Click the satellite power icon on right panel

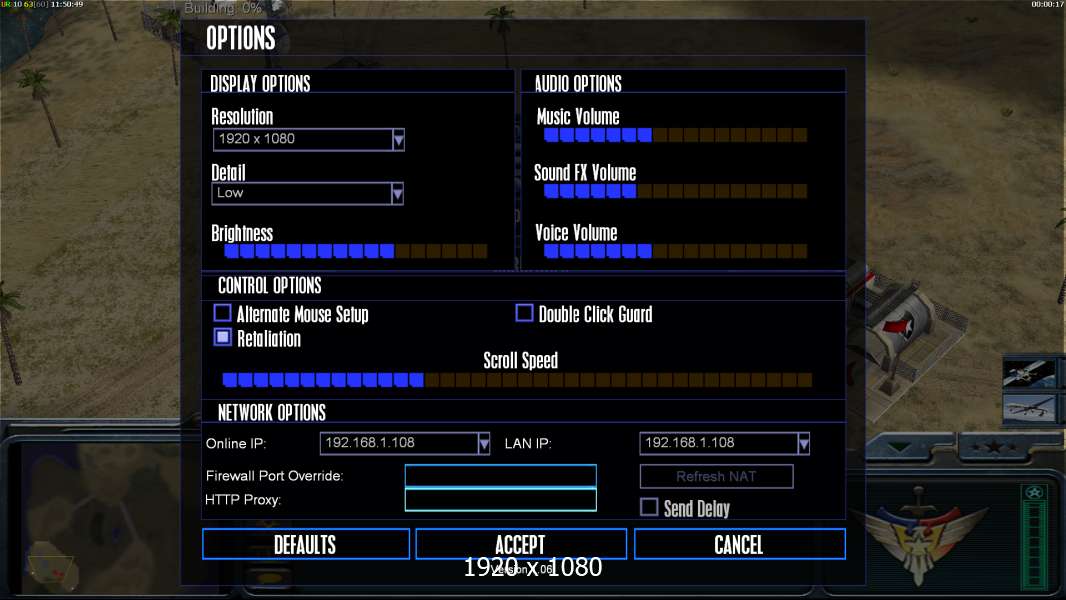pos(1029,374)
